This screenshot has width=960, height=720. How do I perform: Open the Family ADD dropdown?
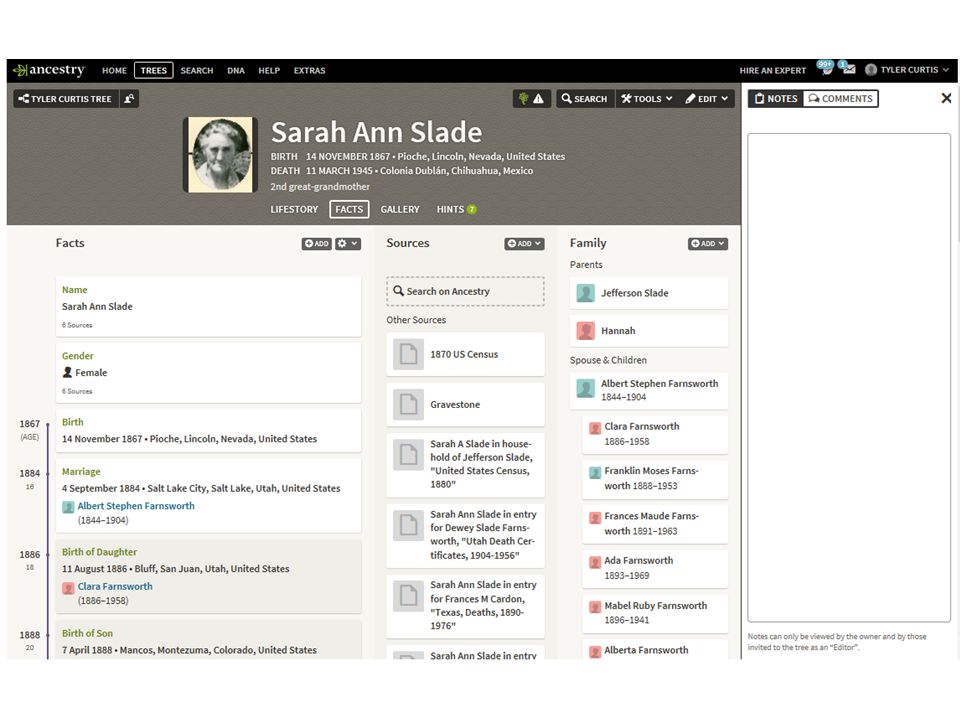coord(708,244)
